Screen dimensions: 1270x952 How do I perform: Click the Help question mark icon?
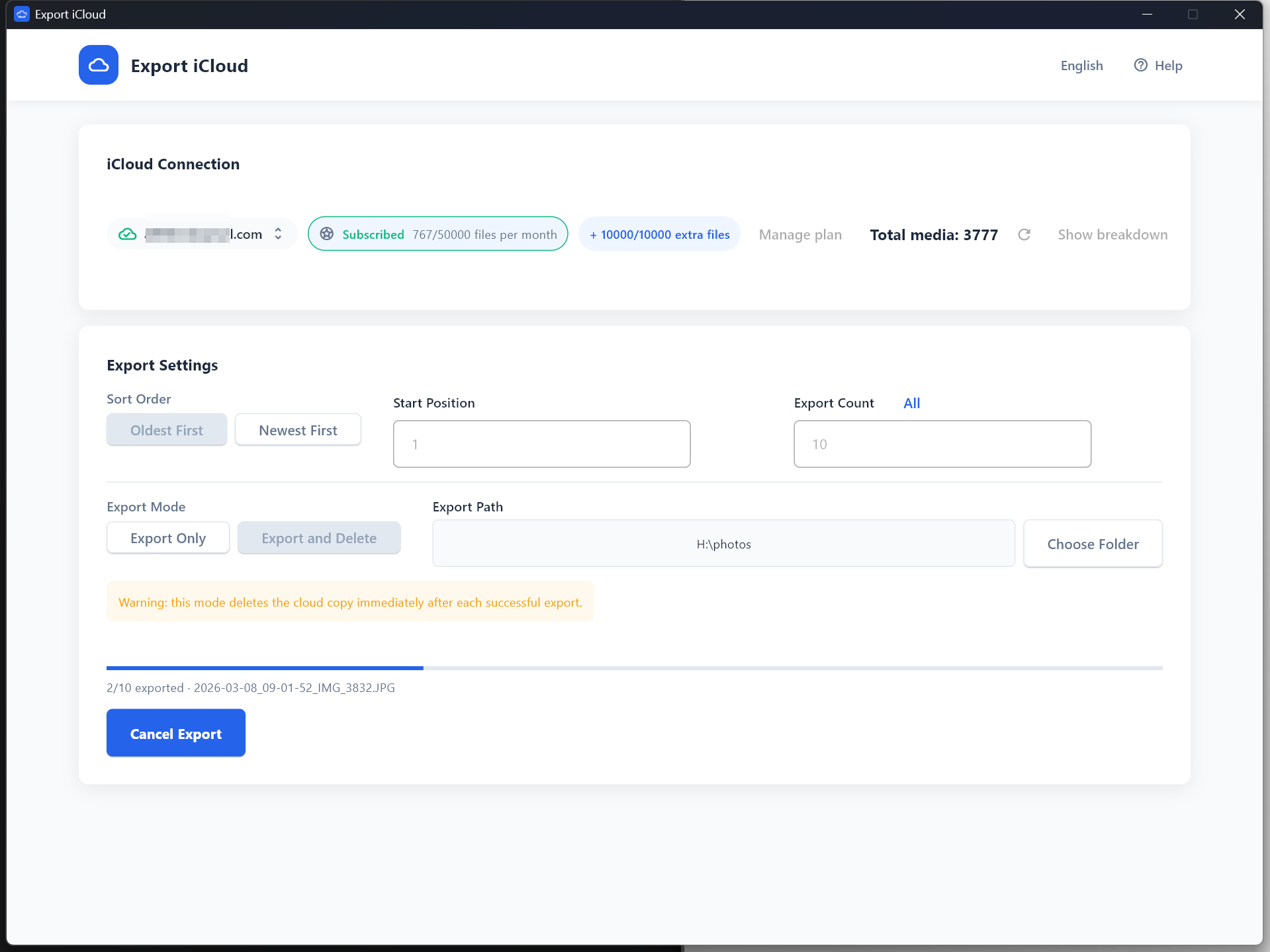pyautogui.click(x=1140, y=65)
